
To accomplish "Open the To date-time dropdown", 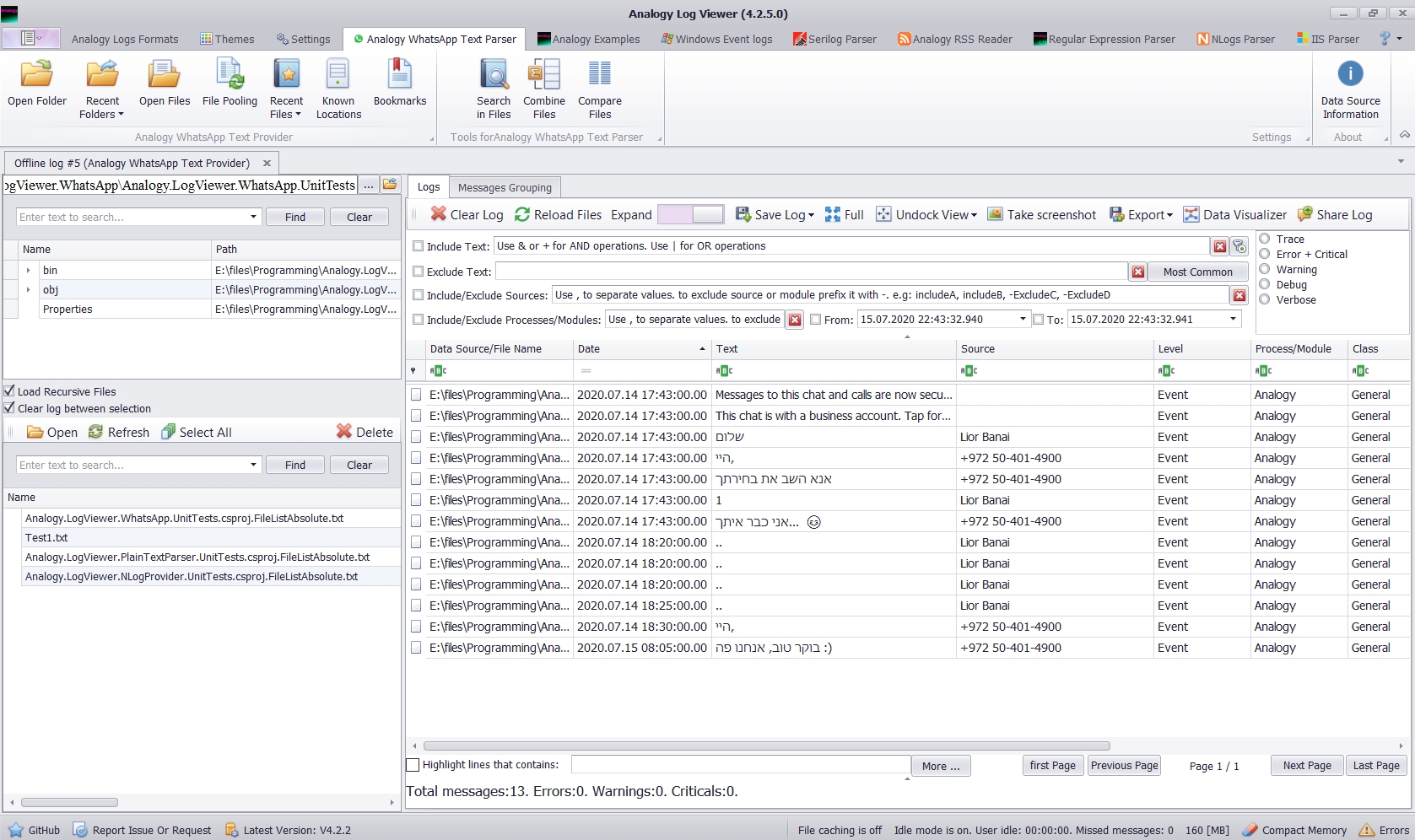I will coord(1233,319).
